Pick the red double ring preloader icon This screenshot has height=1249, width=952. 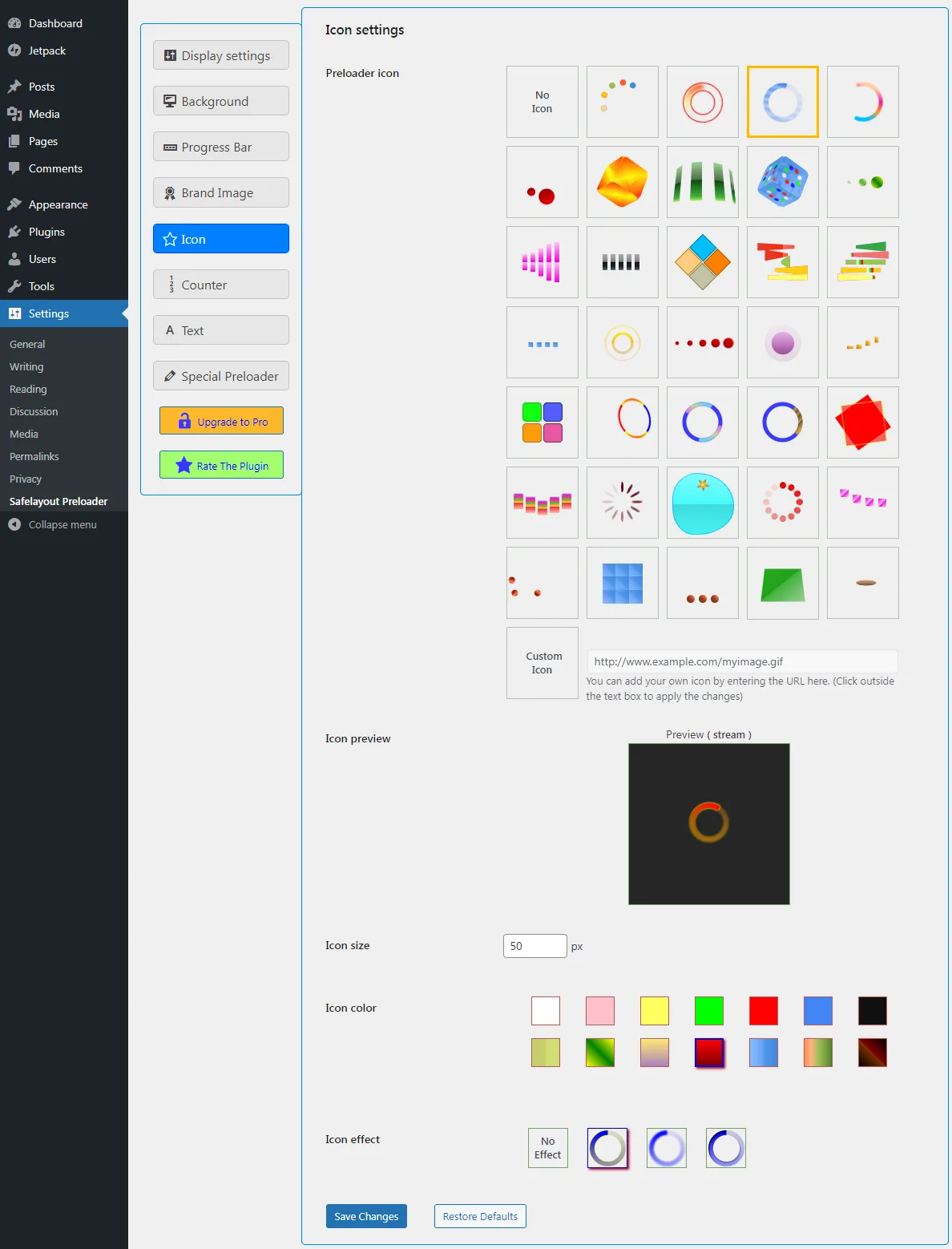[x=703, y=102]
